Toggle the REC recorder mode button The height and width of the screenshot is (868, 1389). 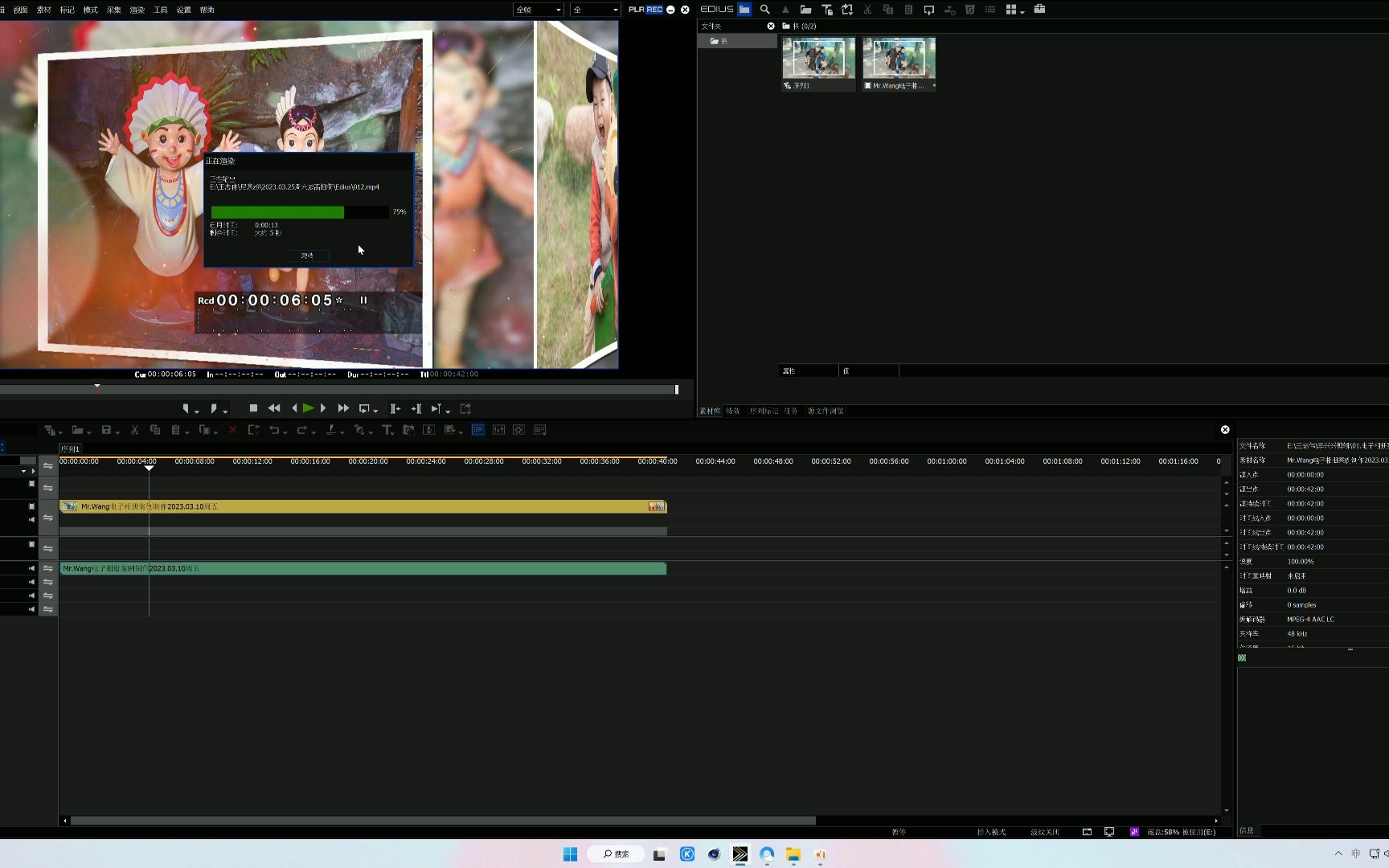tap(654, 10)
